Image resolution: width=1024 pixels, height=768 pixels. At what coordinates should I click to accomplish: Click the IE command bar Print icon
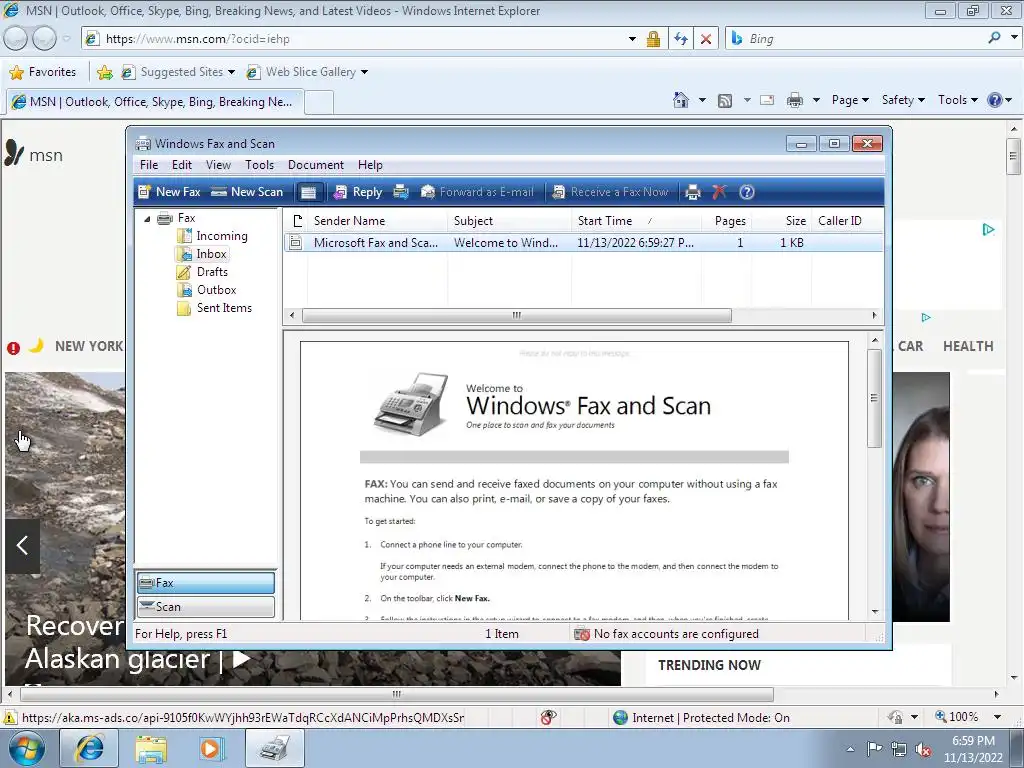tap(795, 100)
